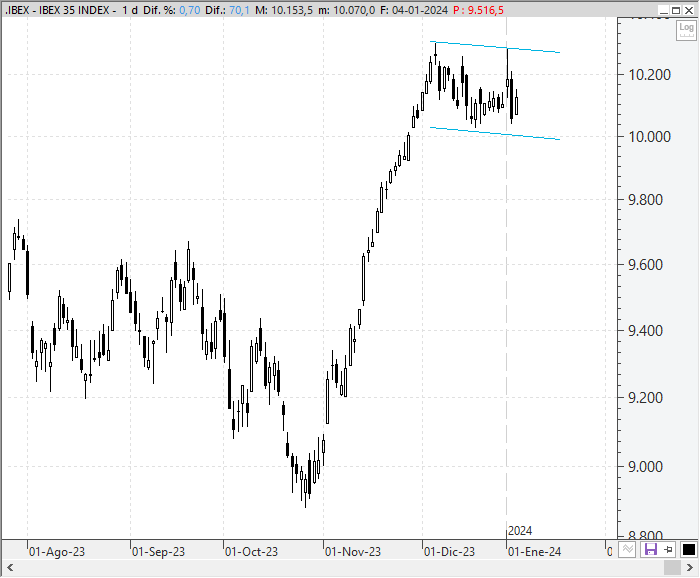Close the IBEX chart window
Screen dimensions: 700x578
pos(689,10)
